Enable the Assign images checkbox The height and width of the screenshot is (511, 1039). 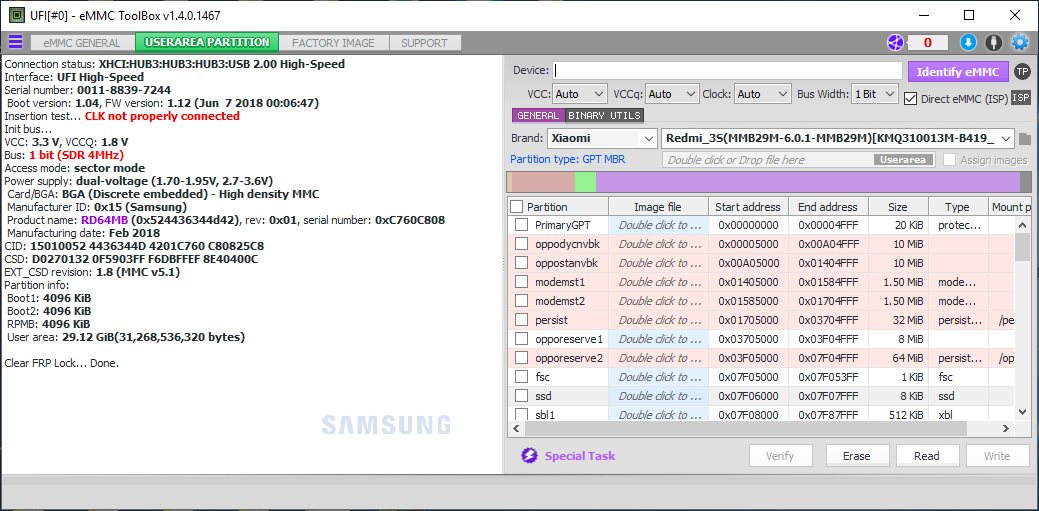pos(950,160)
